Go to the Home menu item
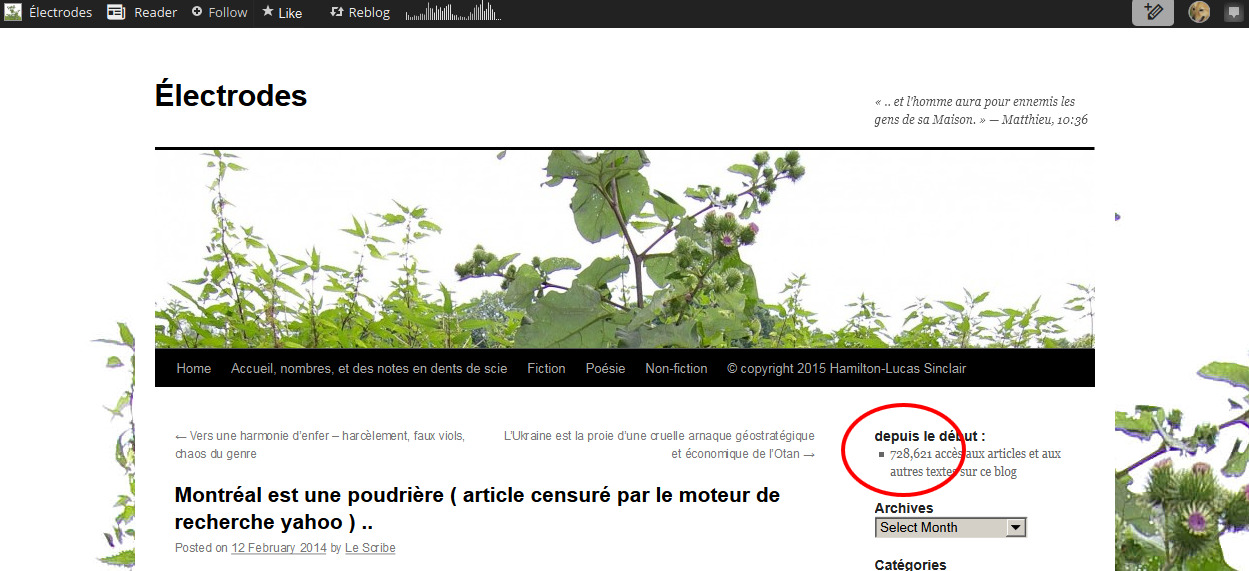1249x571 pixels. (x=193, y=368)
